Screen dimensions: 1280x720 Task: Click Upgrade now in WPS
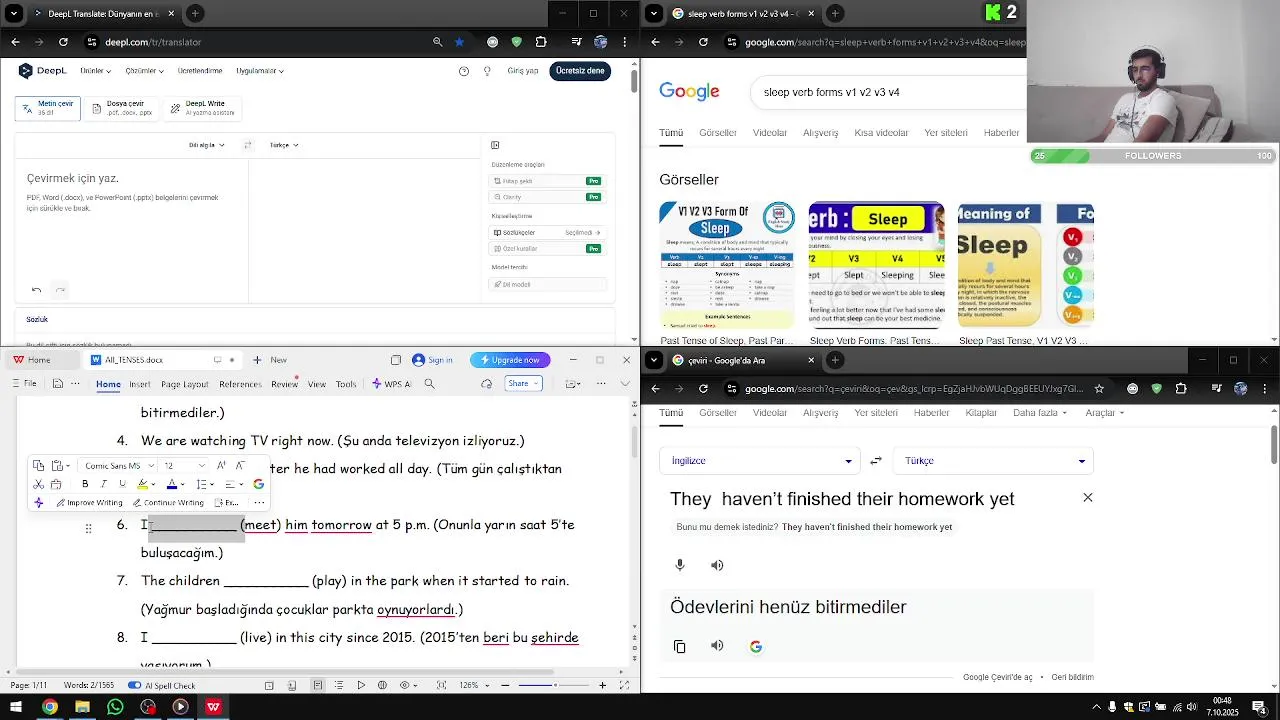point(510,360)
